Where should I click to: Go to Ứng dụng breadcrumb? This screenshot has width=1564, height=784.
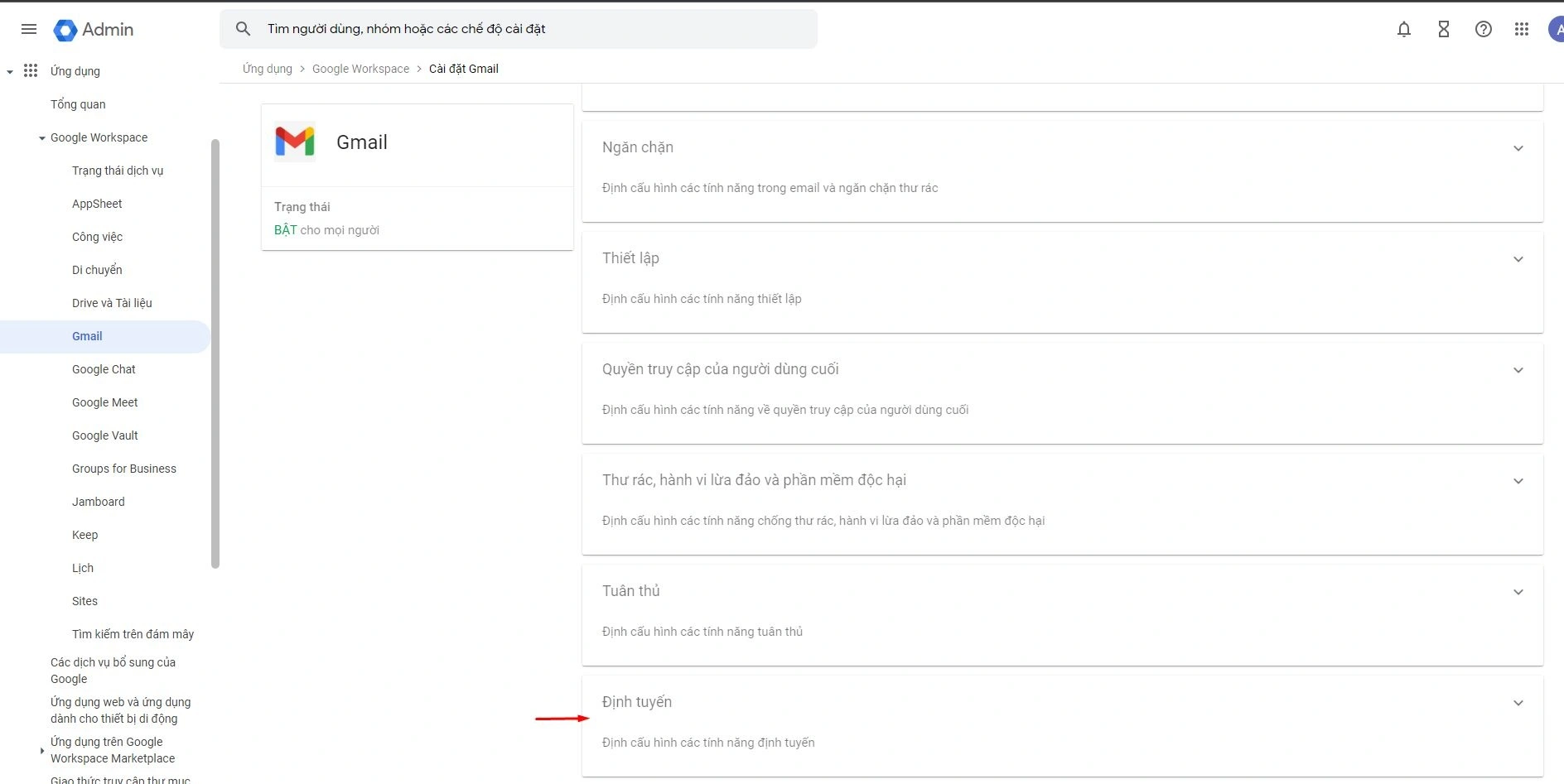click(x=267, y=69)
